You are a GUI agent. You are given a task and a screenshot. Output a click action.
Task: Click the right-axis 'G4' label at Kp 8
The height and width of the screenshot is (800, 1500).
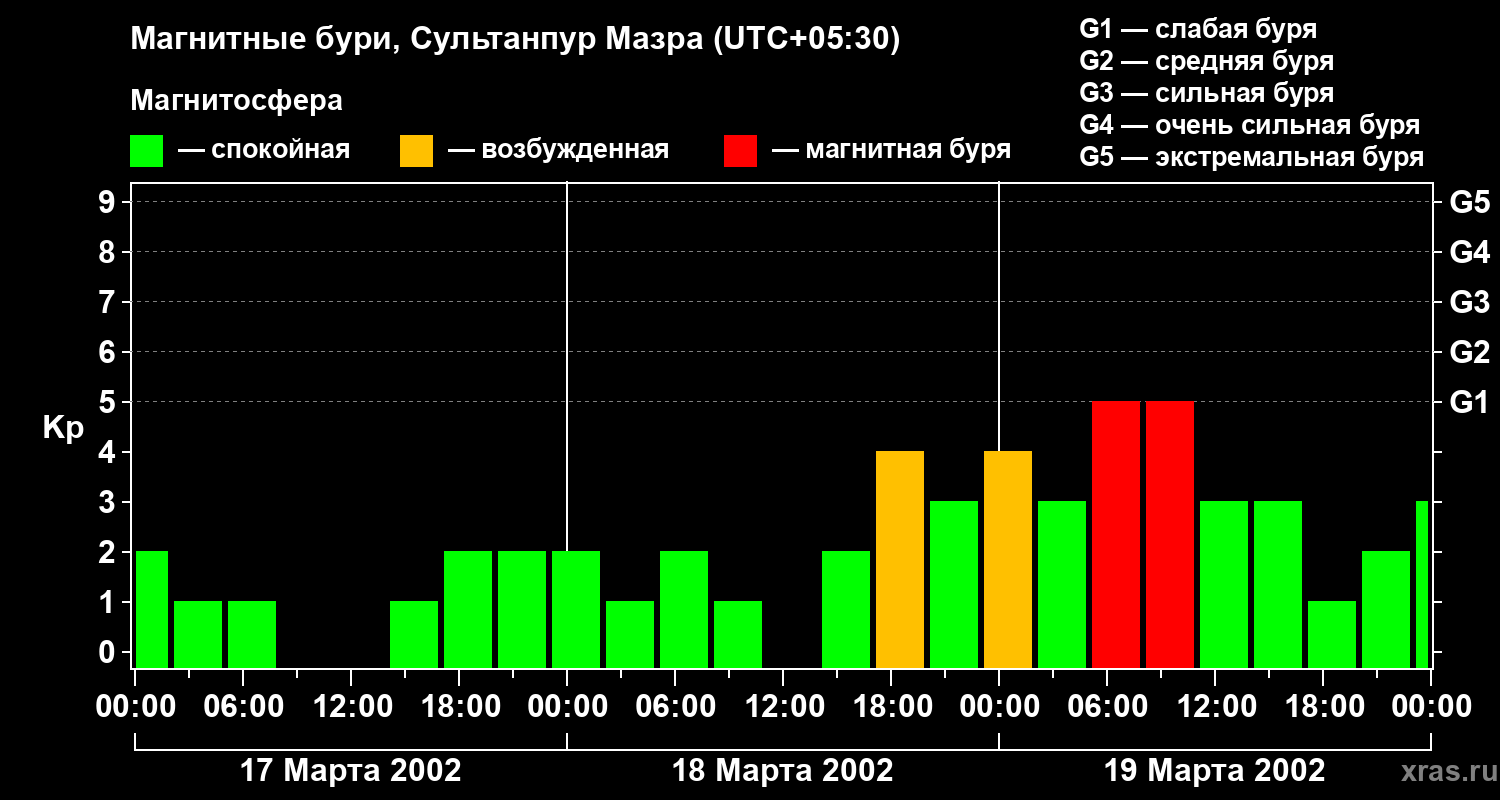pyautogui.click(x=1469, y=252)
